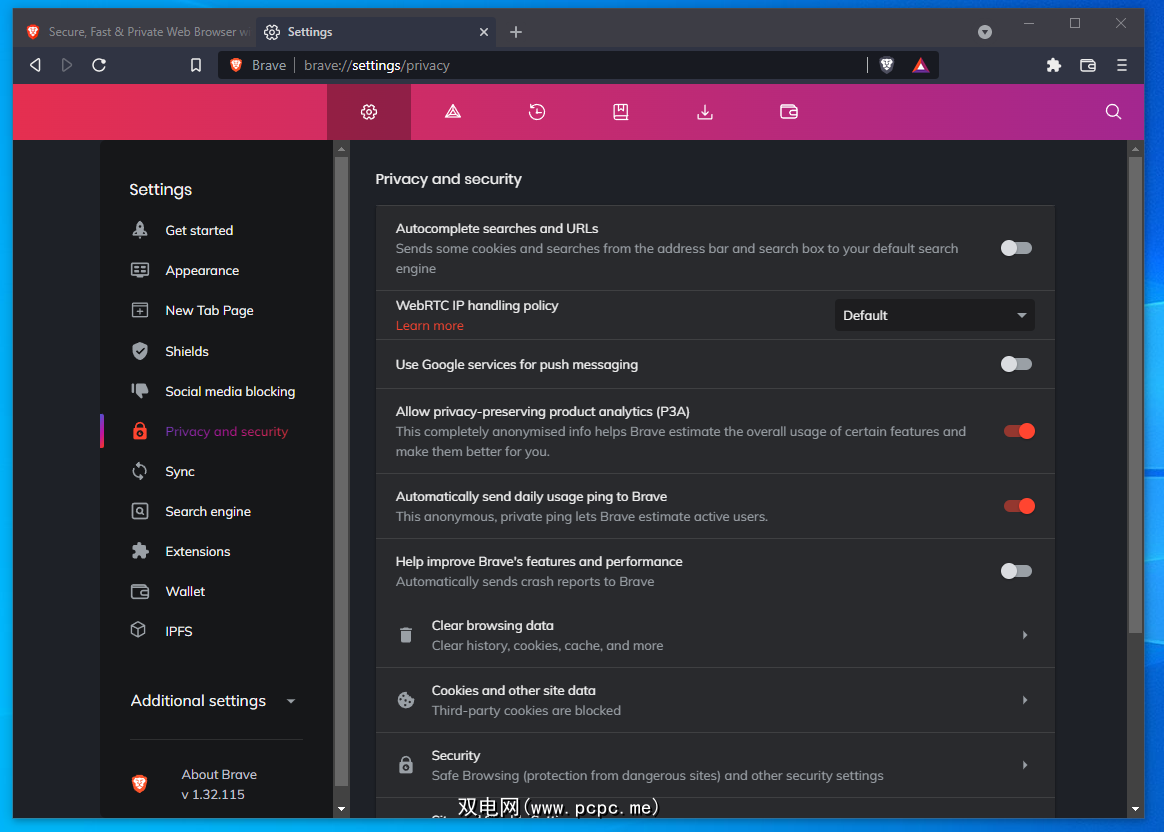Image resolution: width=1164 pixels, height=832 pixels.
Task: Open a new tab with plus button
Action: (516, 32)
